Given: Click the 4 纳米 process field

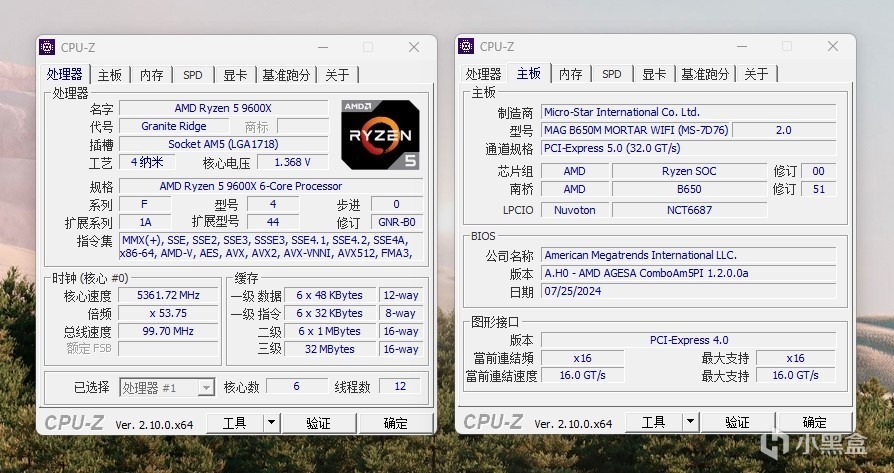Looking at the screenshot, I should click(x=147, y=162).
